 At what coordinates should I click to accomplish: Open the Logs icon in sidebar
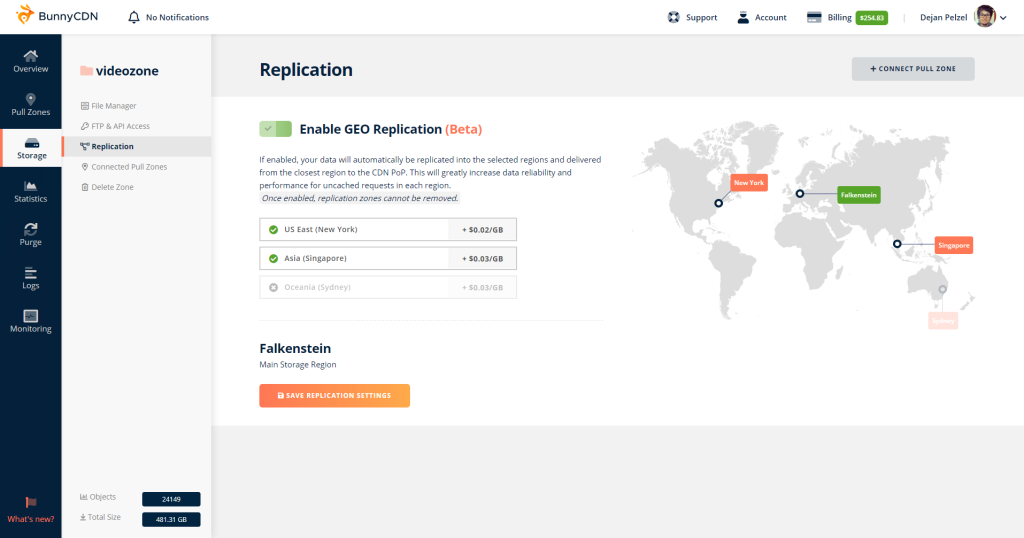(30, 272)
